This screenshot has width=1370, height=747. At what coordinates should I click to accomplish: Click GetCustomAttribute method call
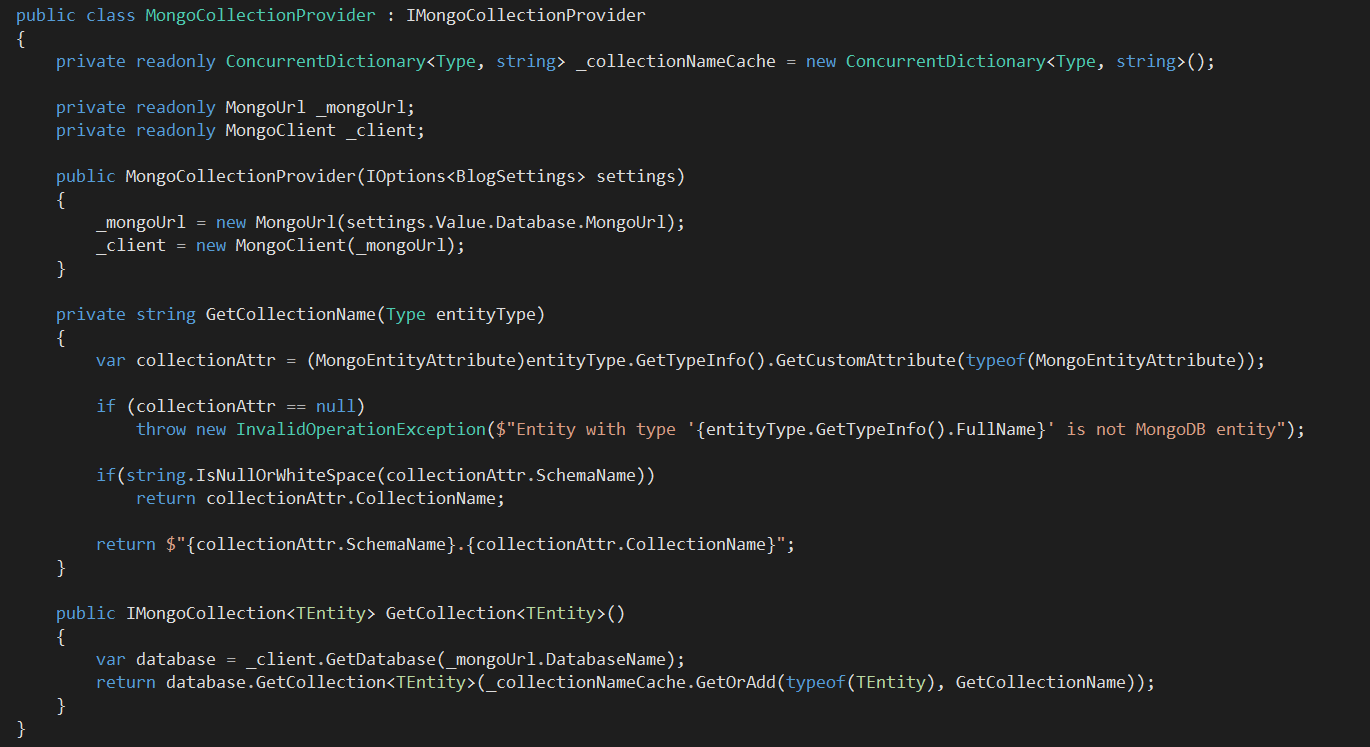click(x=866, y=360)
